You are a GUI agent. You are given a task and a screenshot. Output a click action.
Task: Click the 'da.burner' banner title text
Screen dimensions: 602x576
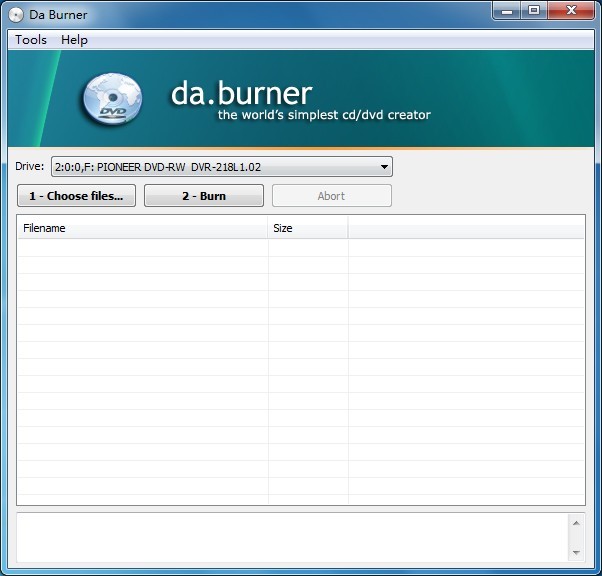pos(242,93)
